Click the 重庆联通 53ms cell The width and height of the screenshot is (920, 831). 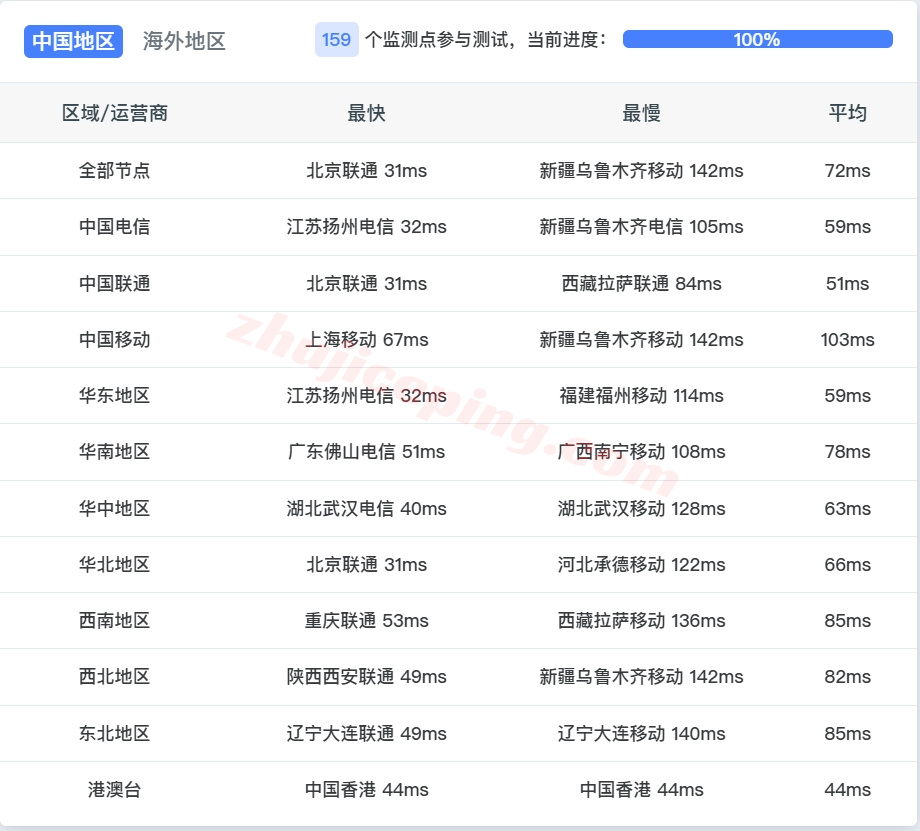click(x=366, y=621)
